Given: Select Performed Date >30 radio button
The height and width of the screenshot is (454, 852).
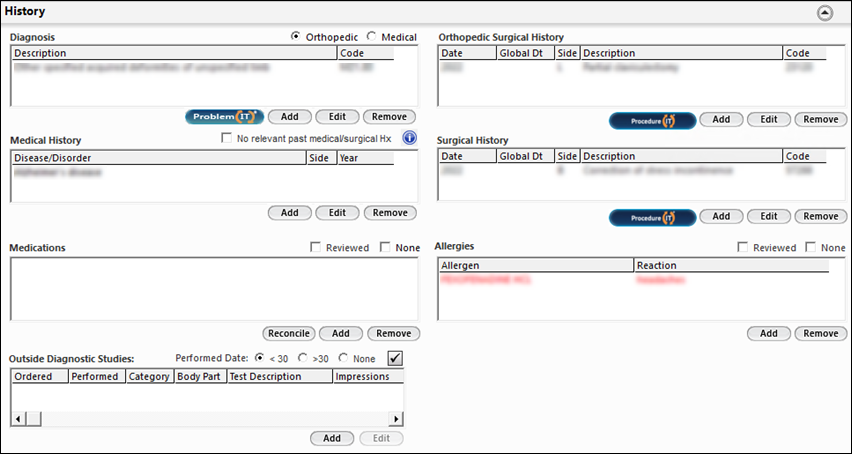Looking at the screenshot, I should [x=303, y=358].
